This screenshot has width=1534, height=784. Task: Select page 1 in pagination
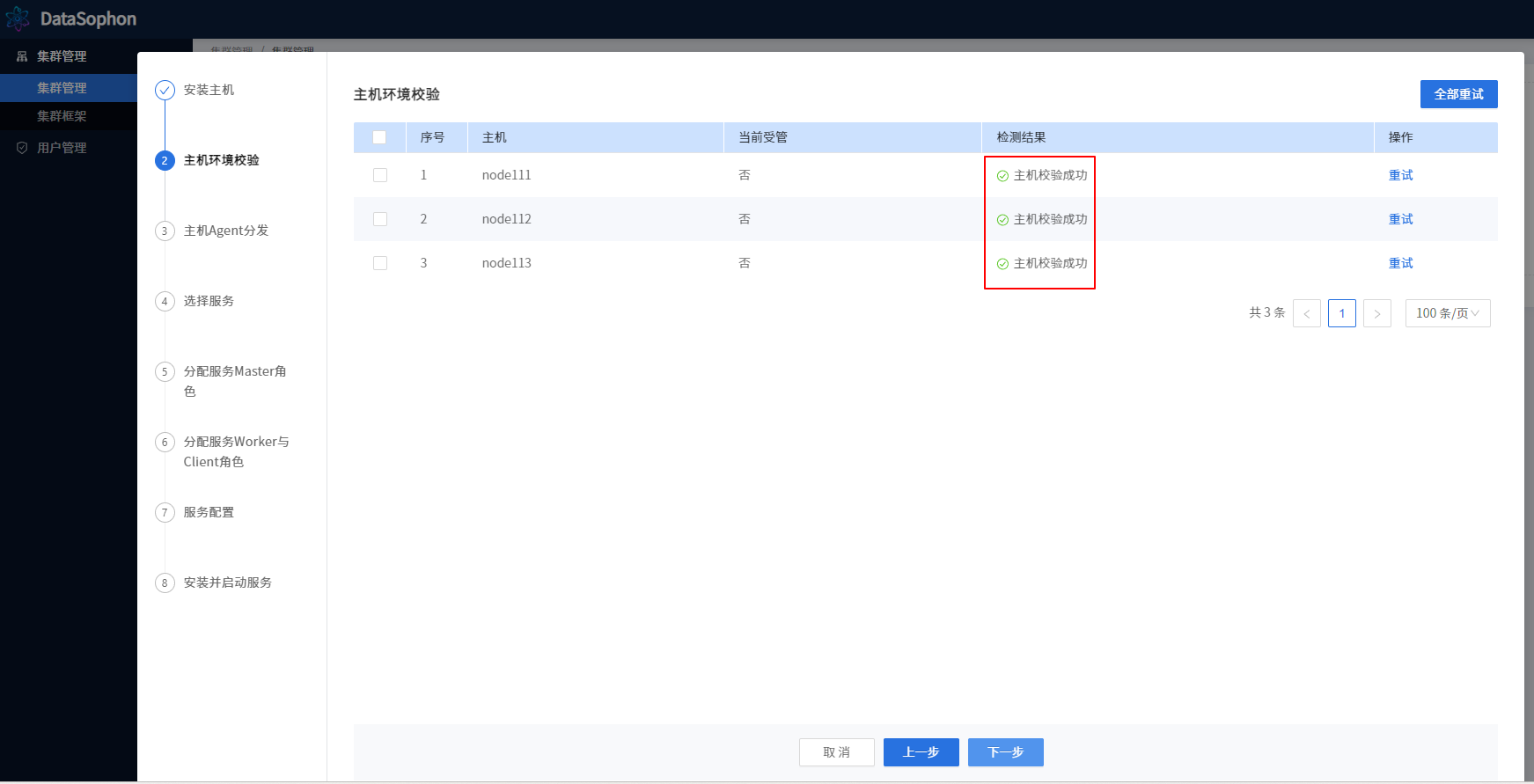pos(1342,313)
